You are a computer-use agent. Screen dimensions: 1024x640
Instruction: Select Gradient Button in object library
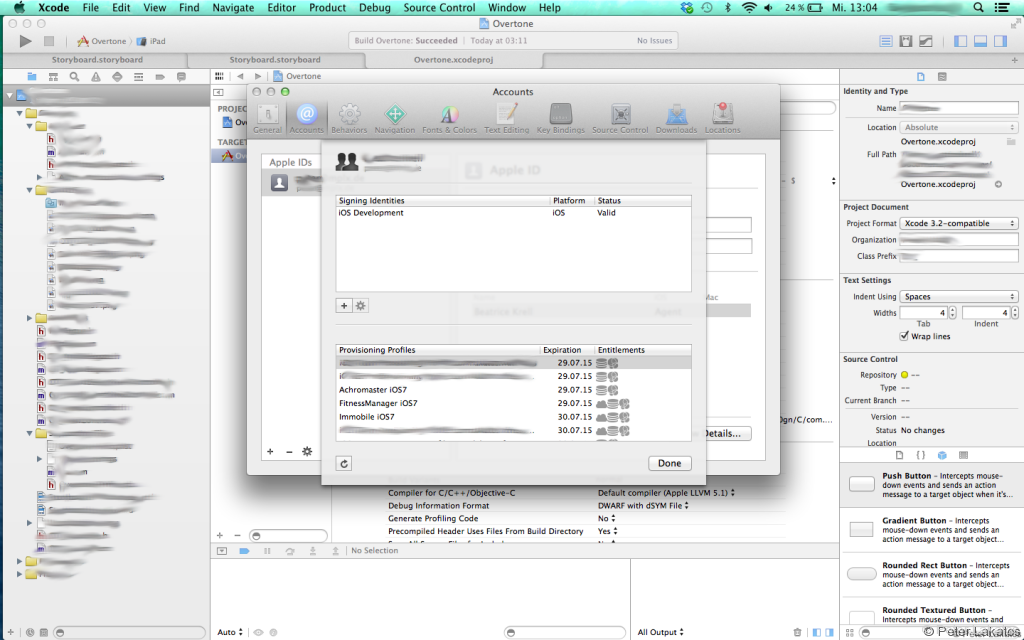932,530
